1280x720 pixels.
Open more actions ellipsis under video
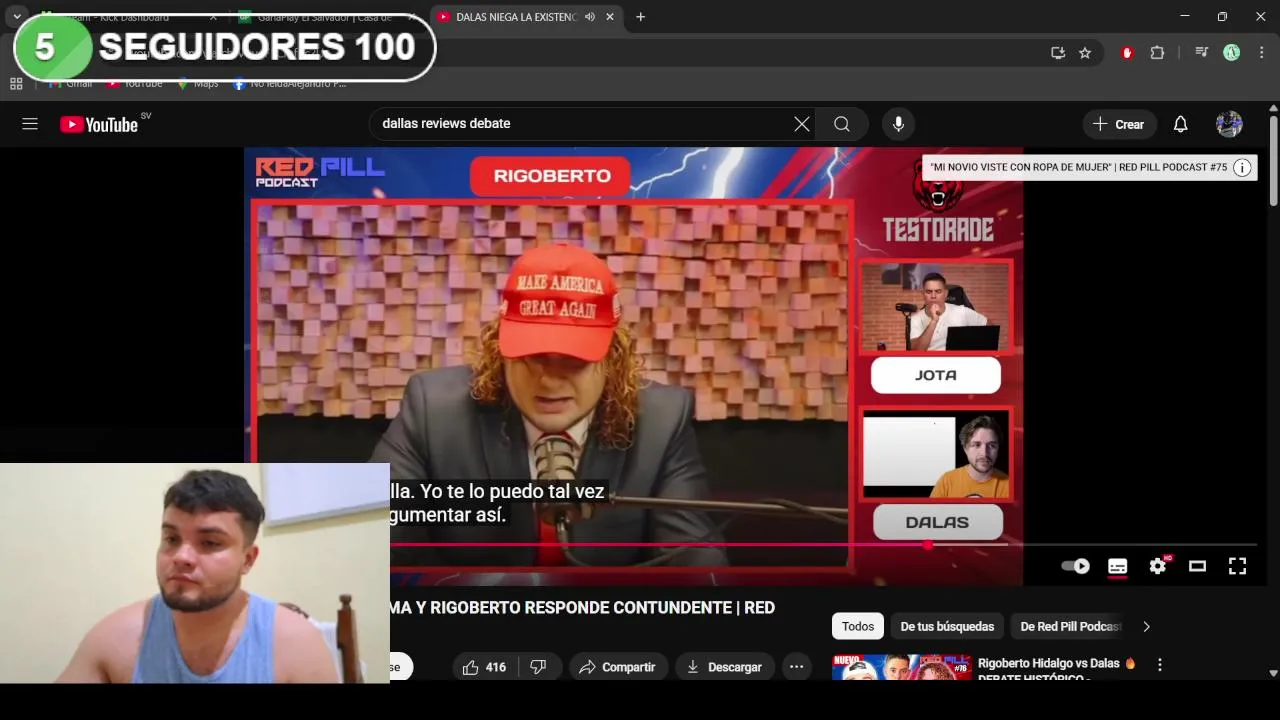click(796, 667)
